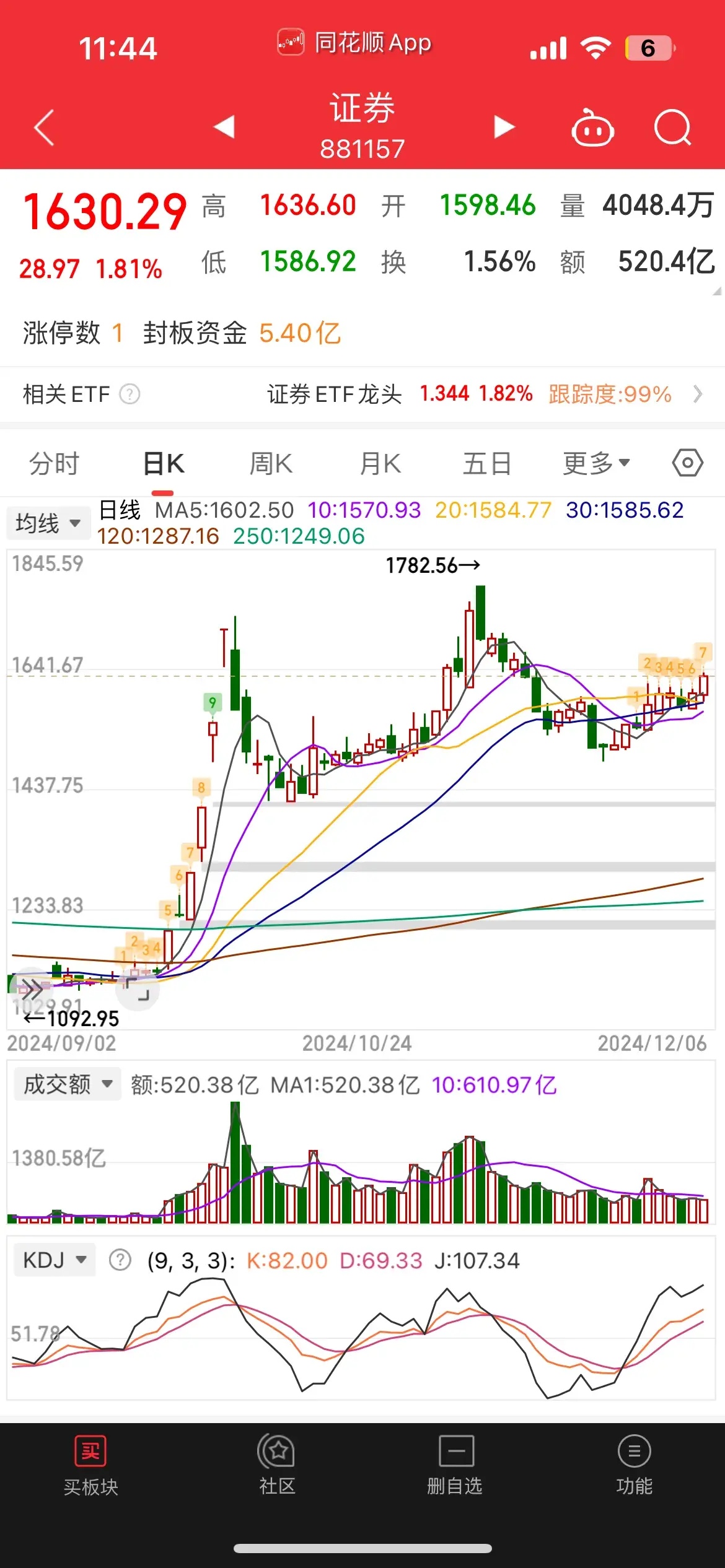Go back with the left chevron arrow
The width and height of the screenshot is (725, 1568).
(44, 128)
